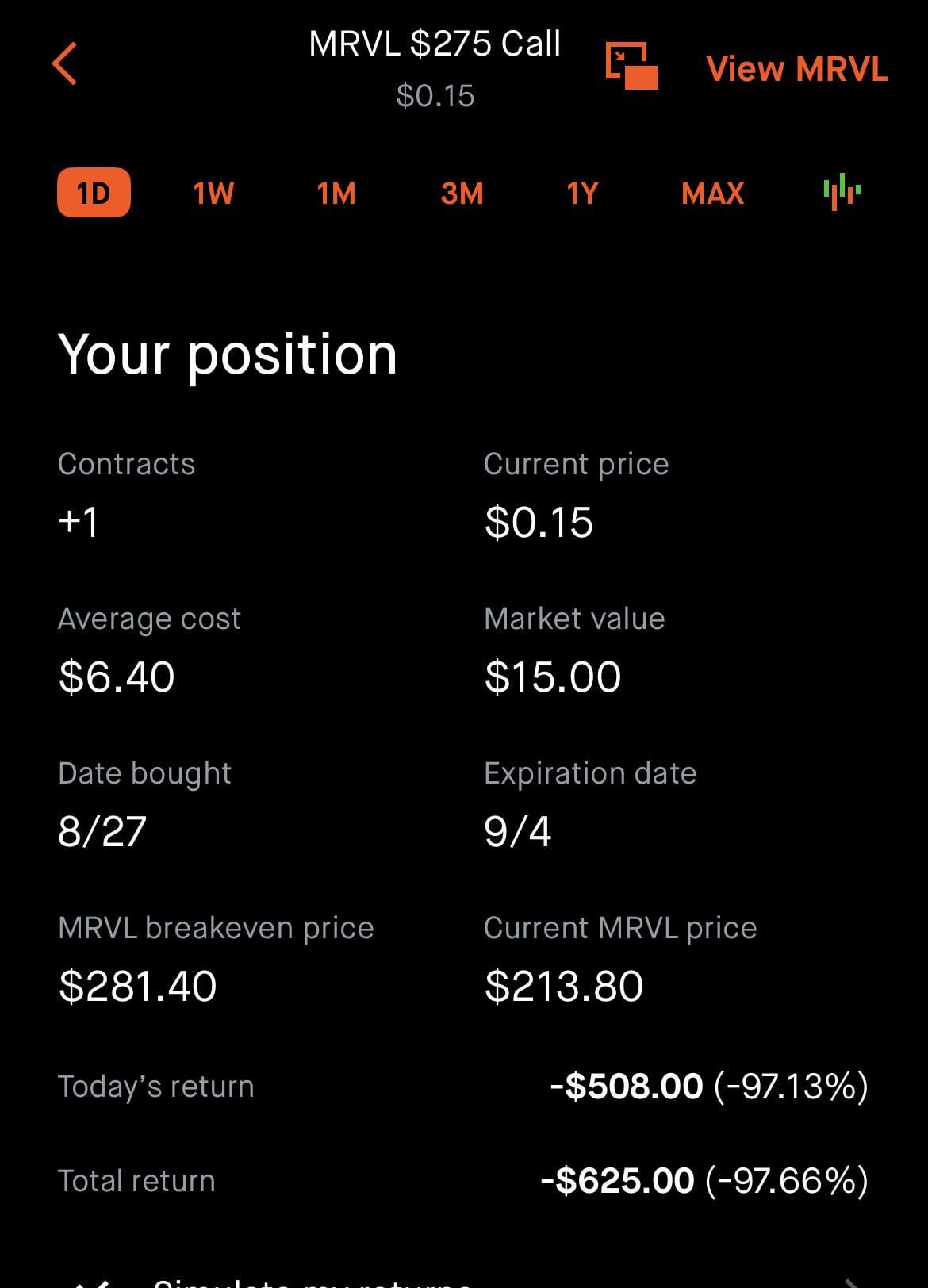Screen dimensions: 928x1288
Task: Select the 1W time range
Action: pyautogui.click(x=213, y=194)
